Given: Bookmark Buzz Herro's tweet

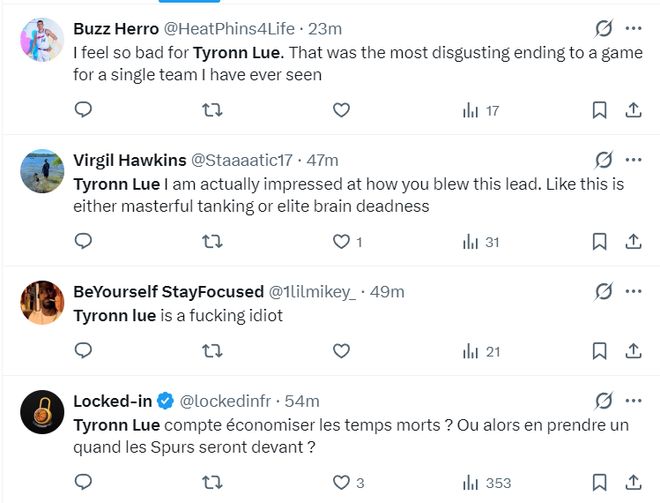Looking at the screenshot, I should click(x=599, y=110).
